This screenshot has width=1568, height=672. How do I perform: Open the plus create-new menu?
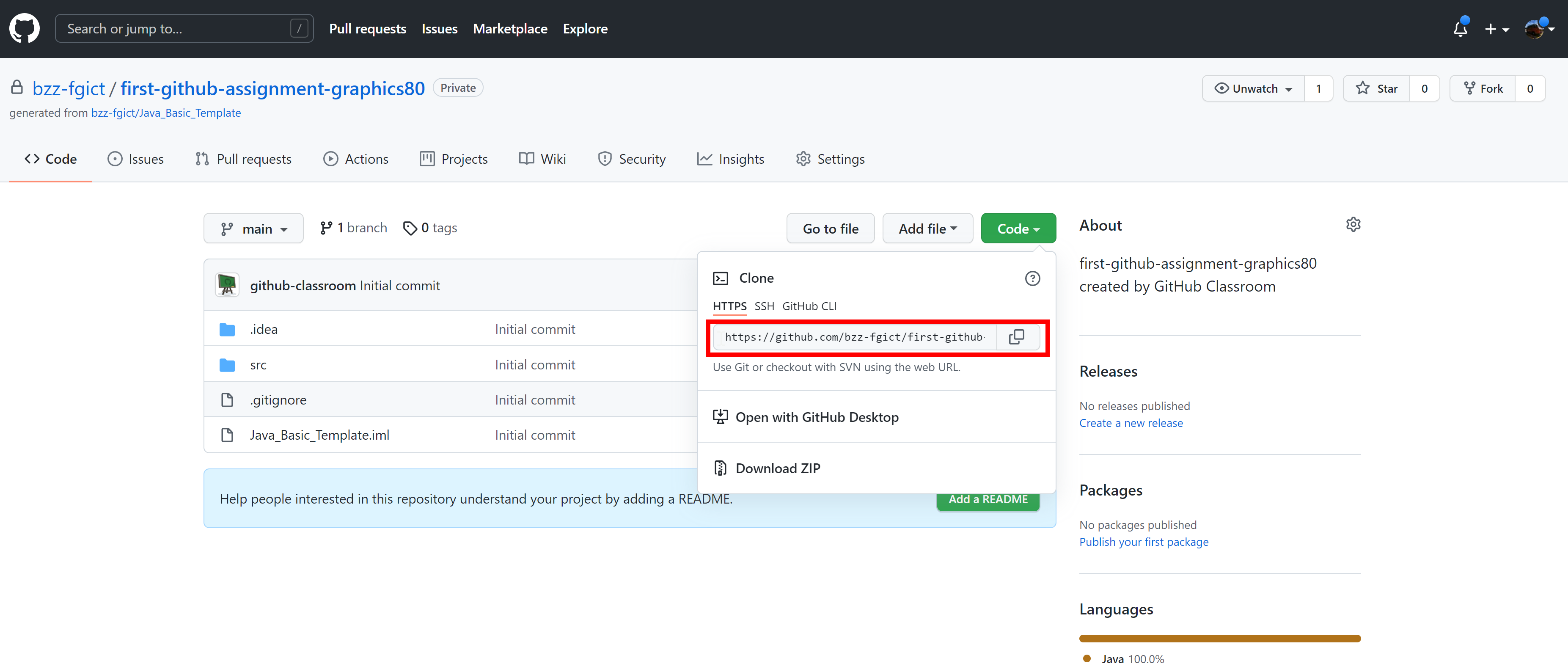(1496, 29)
